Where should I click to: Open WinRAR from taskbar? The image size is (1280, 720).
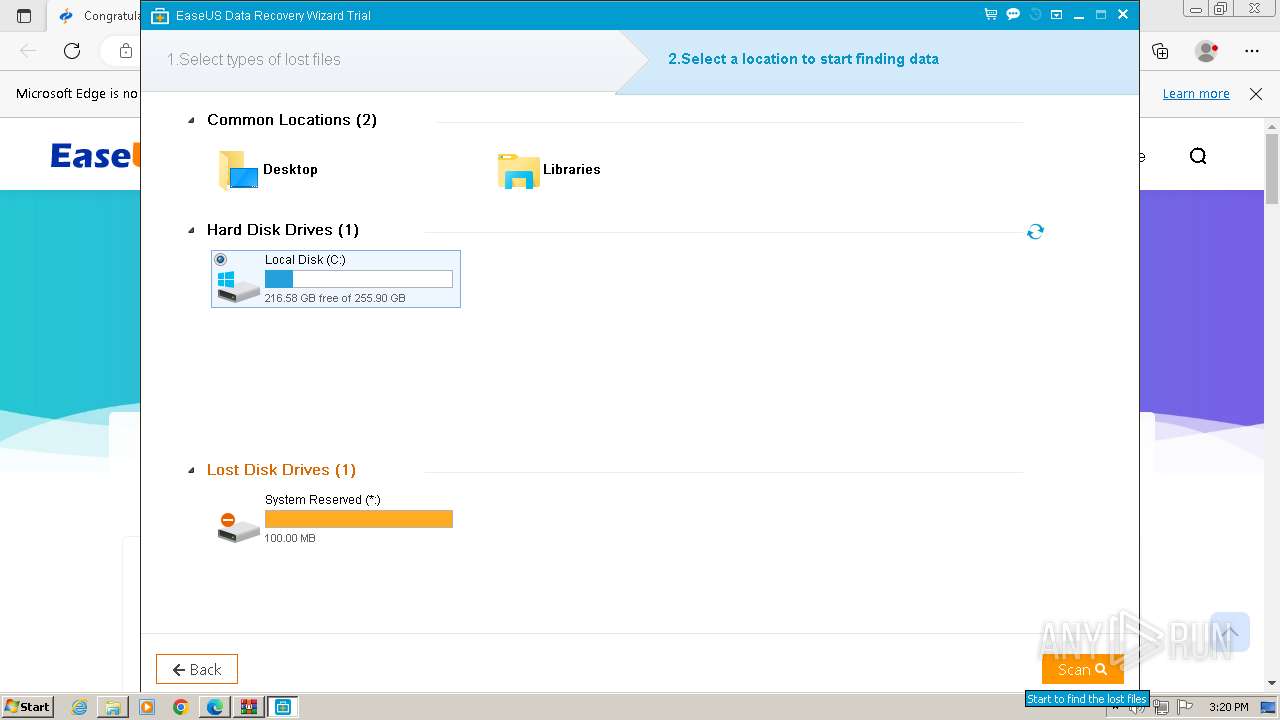pyautogui.click(x=249, y=707)
